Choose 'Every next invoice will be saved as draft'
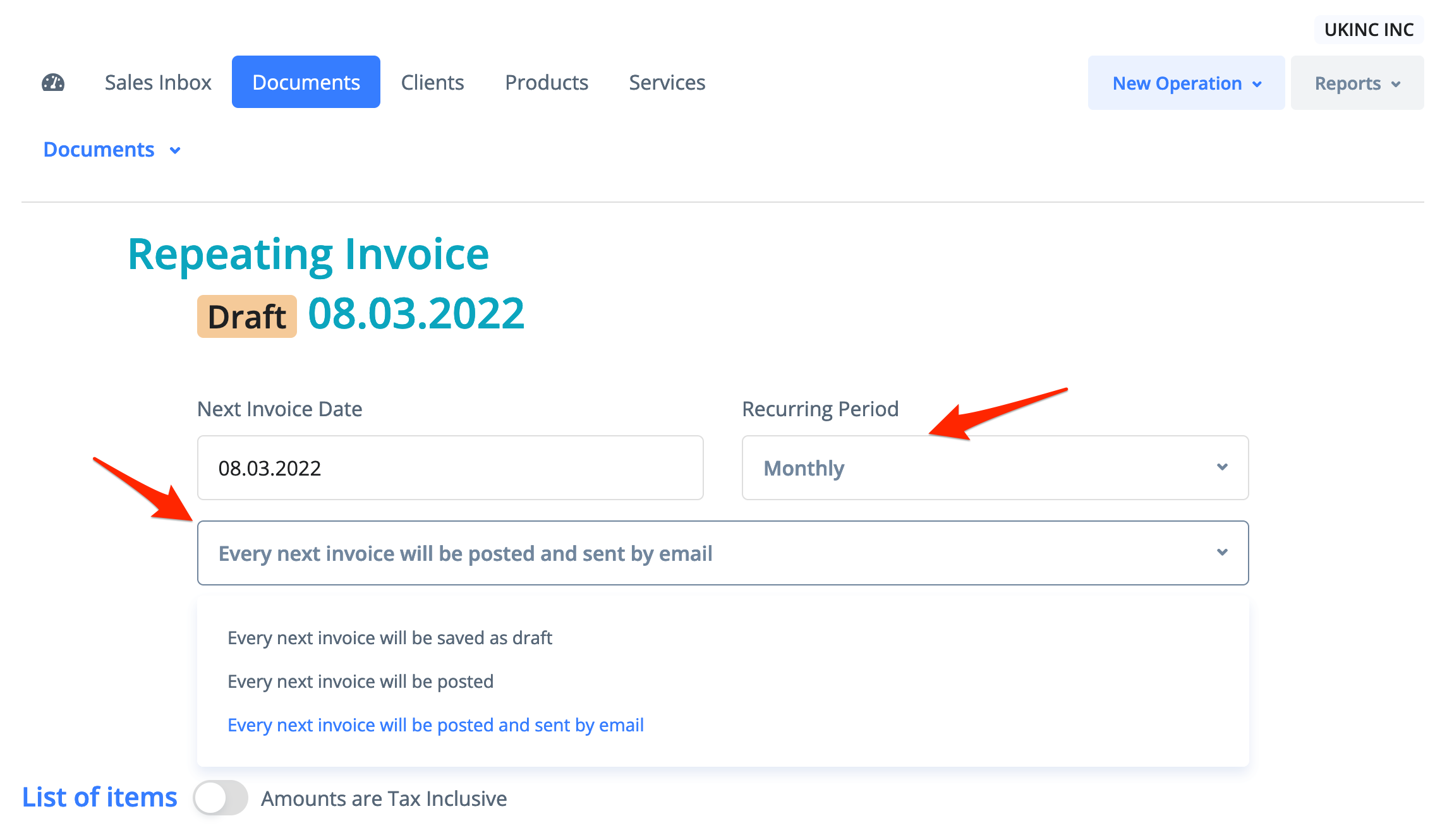This screenshot has height=840, width=1447. (x=390, y=638)
